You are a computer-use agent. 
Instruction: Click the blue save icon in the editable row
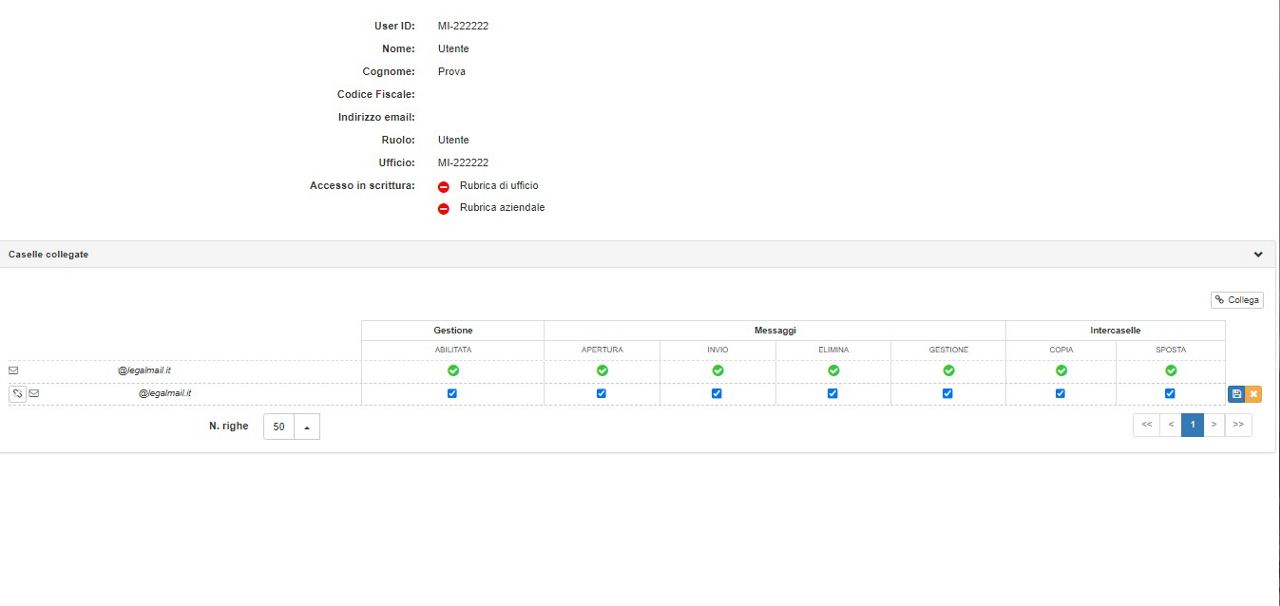click(x=1236, y=394)
